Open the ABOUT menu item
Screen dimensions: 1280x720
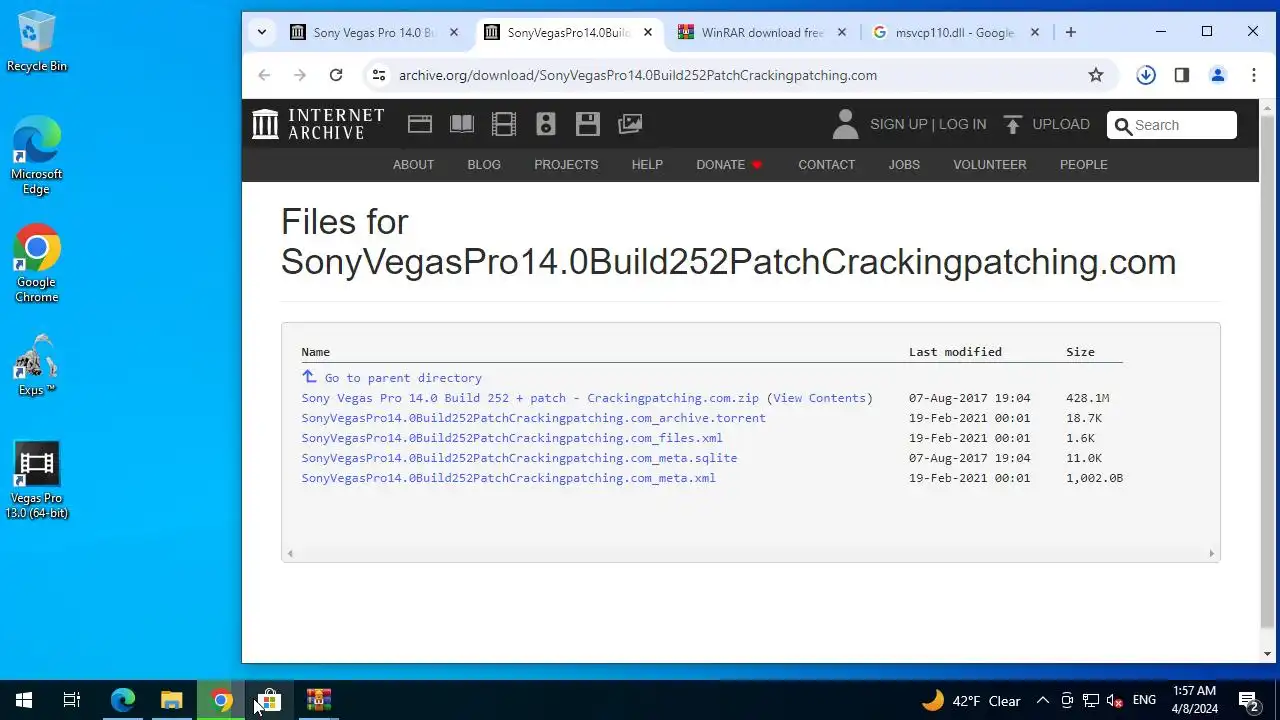tap(413, 164)
